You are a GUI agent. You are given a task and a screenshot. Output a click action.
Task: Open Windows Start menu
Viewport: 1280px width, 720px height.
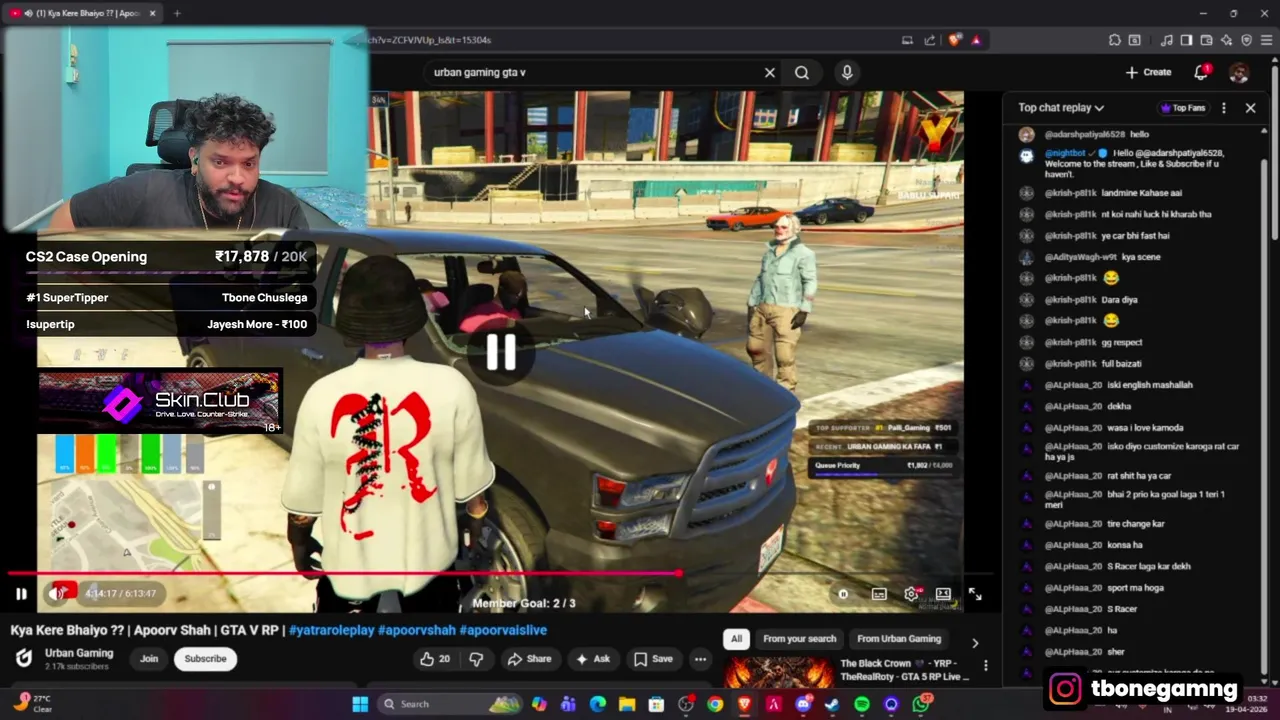[360, 704]
